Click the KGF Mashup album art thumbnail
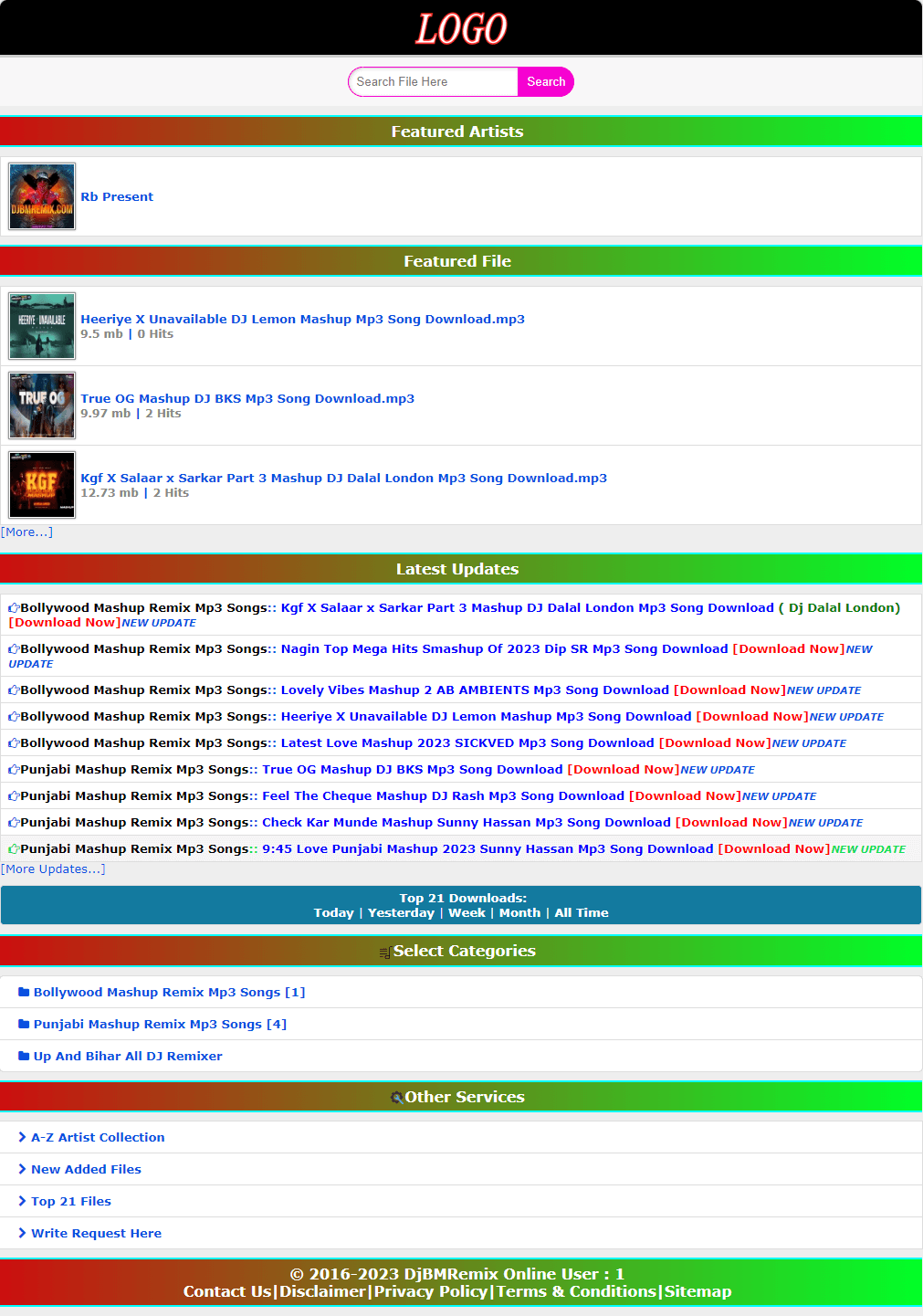The width and height of the screenshot is (923, 1316). (42, 485)
